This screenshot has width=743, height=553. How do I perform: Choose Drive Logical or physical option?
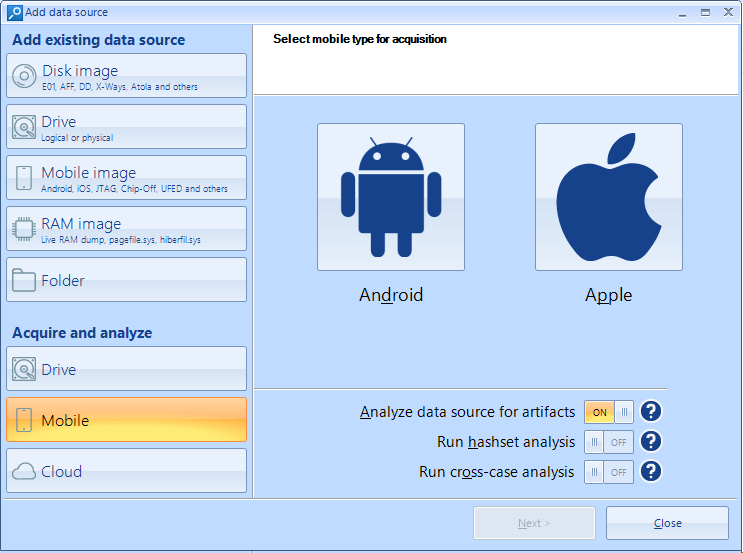coord(127,127)
